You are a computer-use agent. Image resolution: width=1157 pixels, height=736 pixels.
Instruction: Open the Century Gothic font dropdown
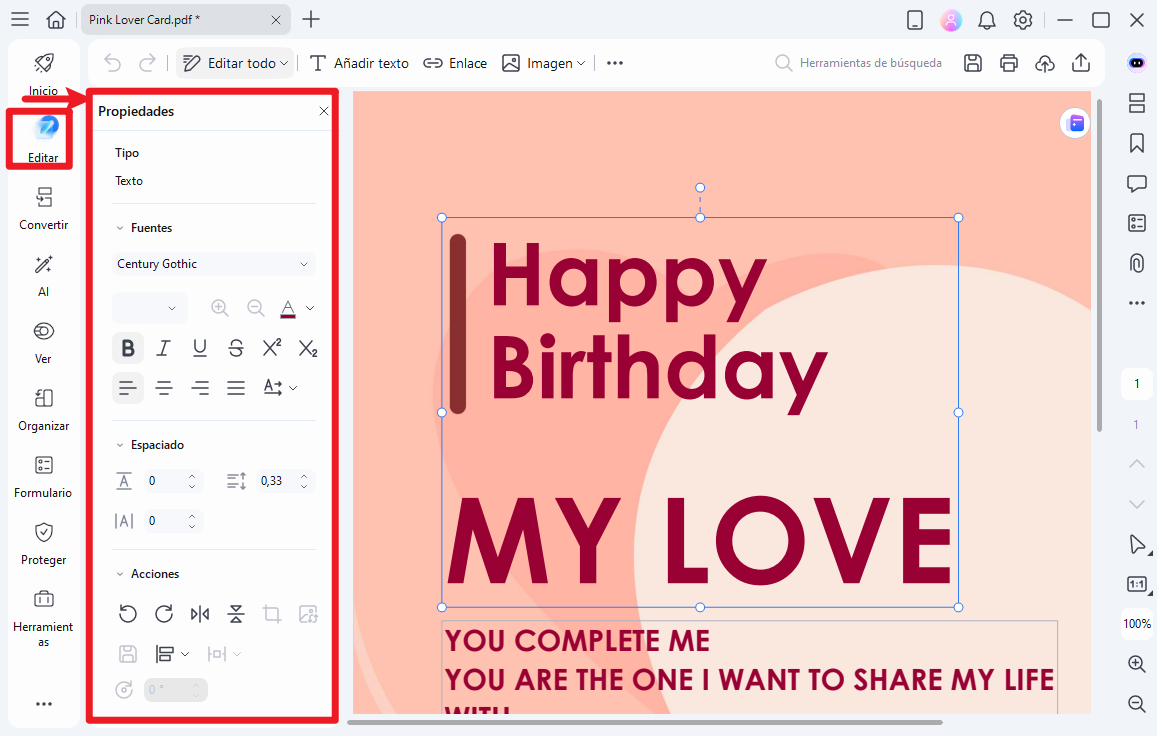(213, 264)
